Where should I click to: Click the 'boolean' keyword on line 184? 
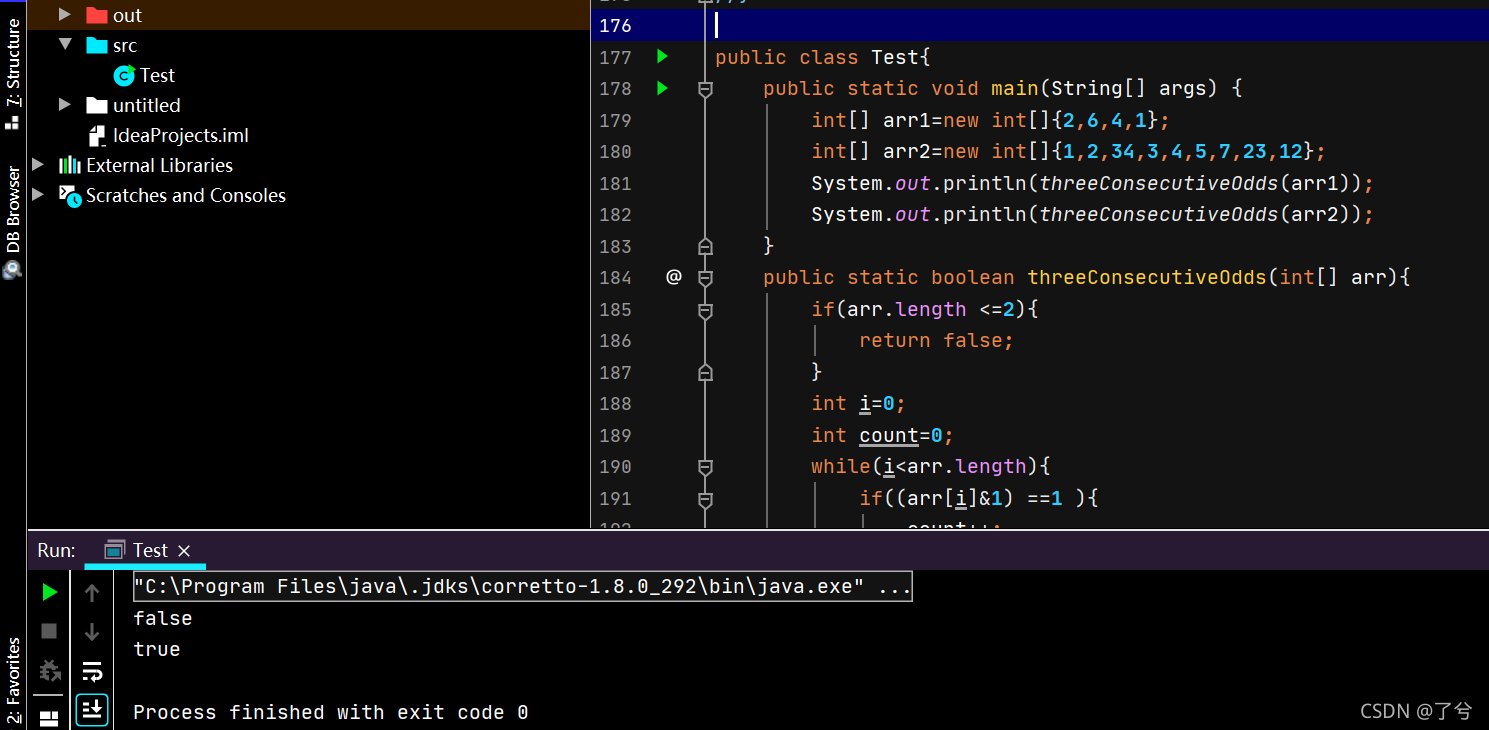pyautogui.click(x=973, y=277)
